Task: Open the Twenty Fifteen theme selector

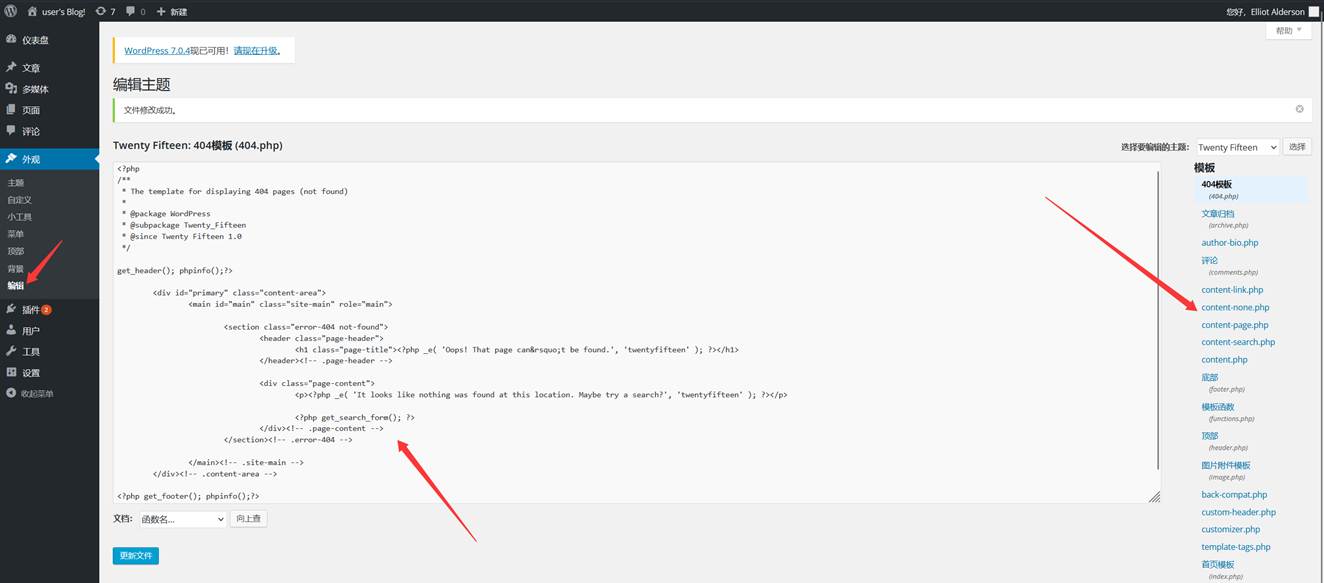Action: pos(1237,147)
